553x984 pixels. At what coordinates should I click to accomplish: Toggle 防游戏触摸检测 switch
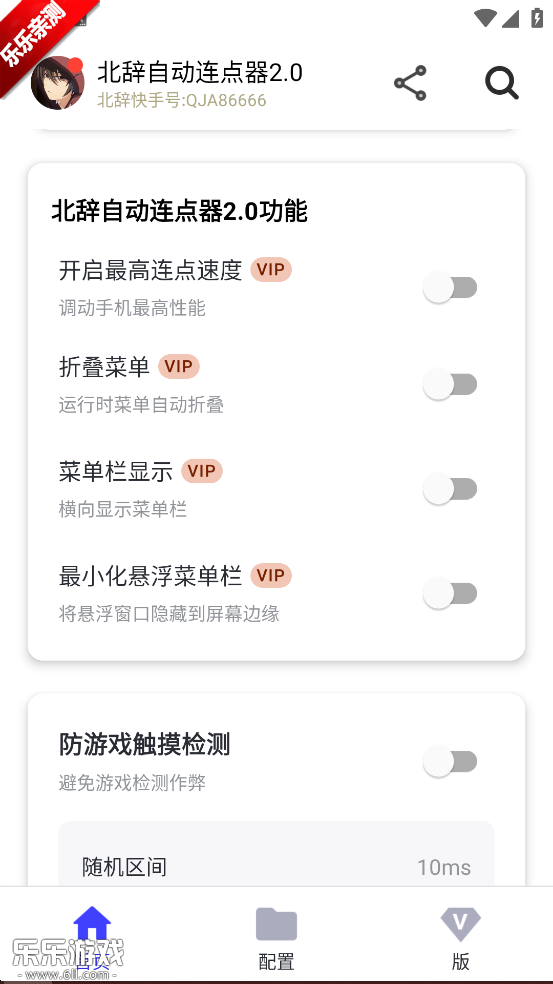(450, 761)
